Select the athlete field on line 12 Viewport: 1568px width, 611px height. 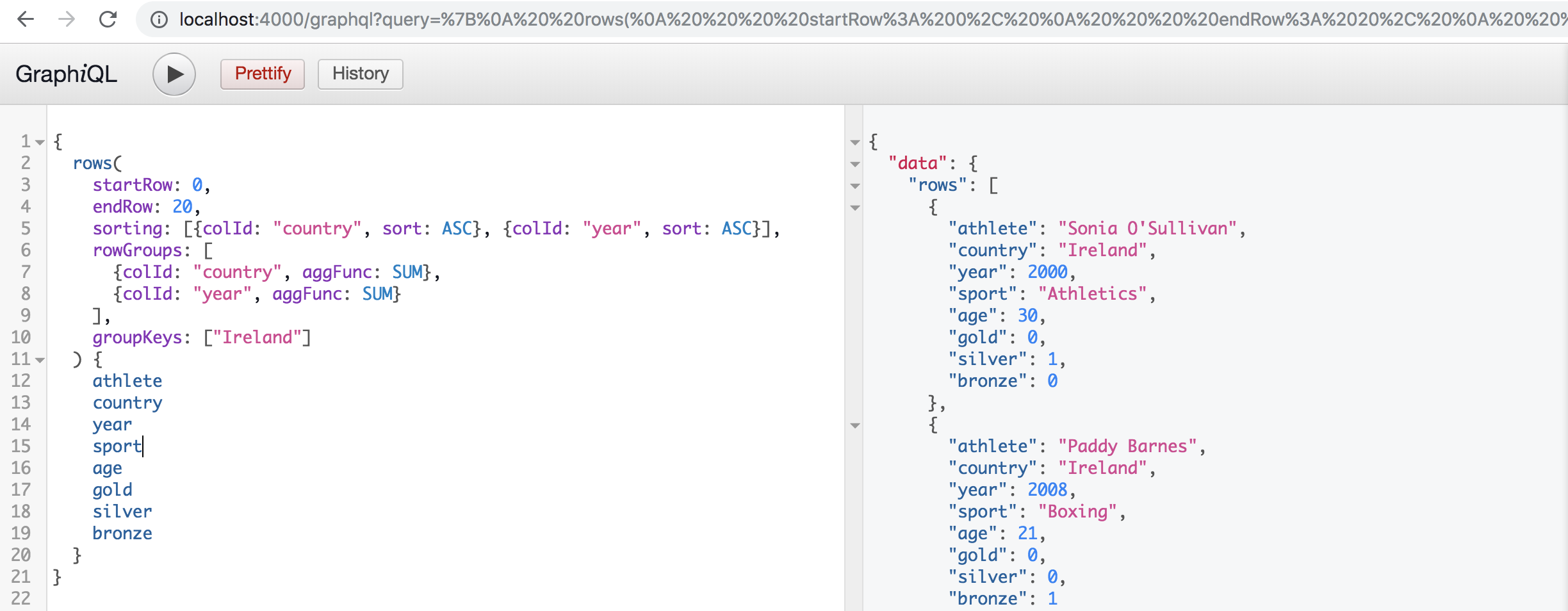[x=127, y=380]
